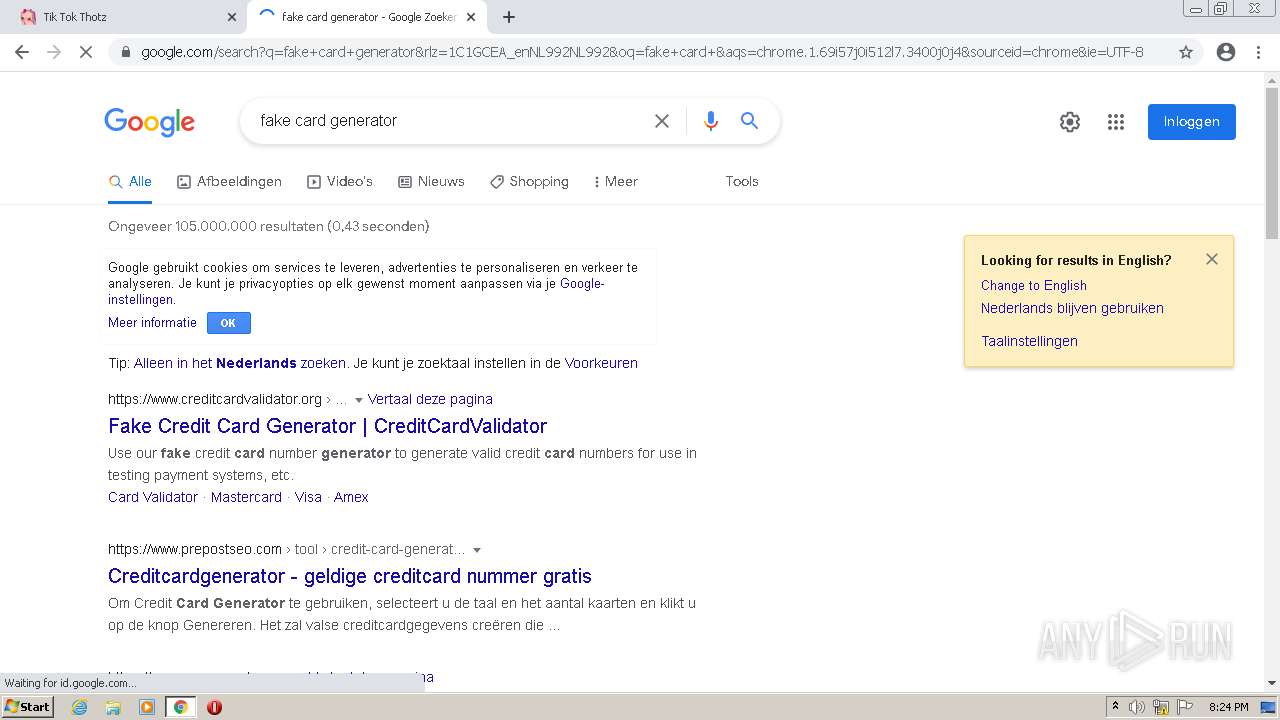Click the volume icon in system tray
This screenshot has height=720, width=1280.
click(x=1137, y=707)
